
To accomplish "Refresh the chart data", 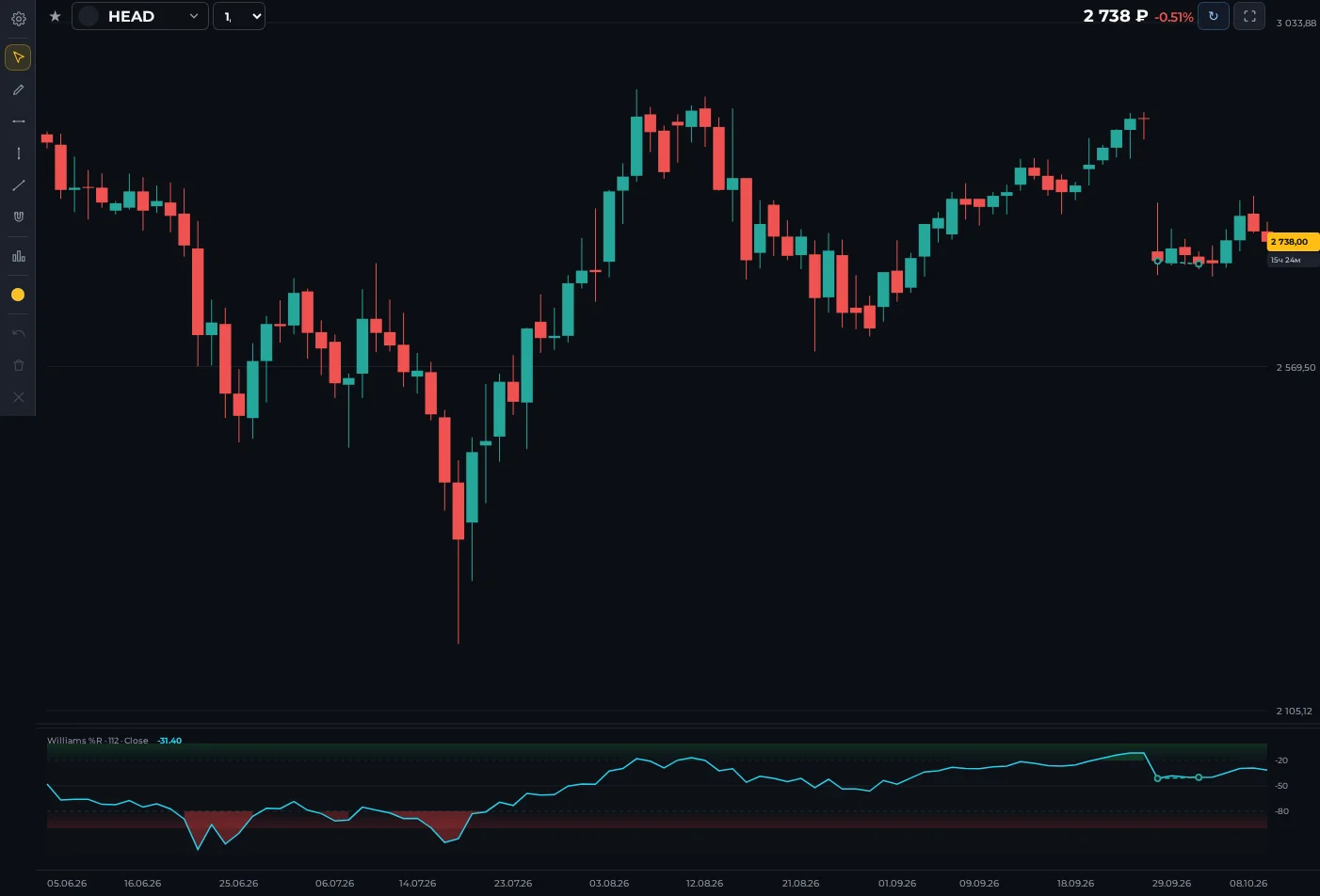I will (x=1213, y=16).
